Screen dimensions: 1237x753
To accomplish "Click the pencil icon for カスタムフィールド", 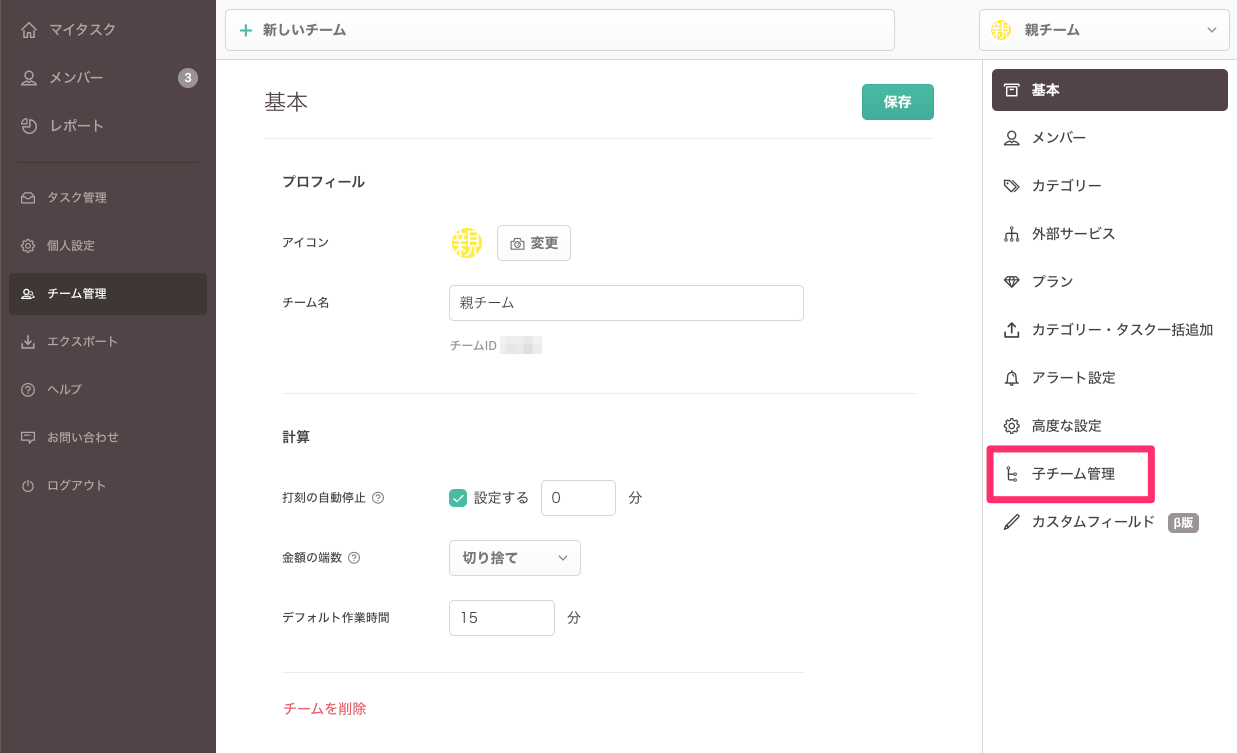I will [x=1011, y=522].
